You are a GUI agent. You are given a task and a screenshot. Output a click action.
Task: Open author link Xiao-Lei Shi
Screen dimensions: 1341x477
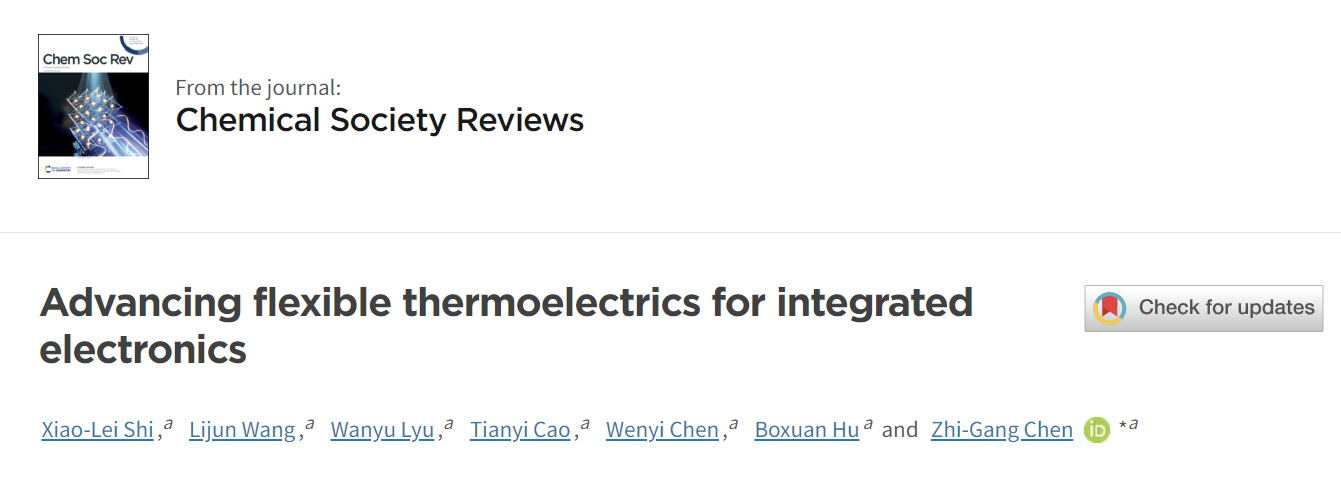[98, 430]
